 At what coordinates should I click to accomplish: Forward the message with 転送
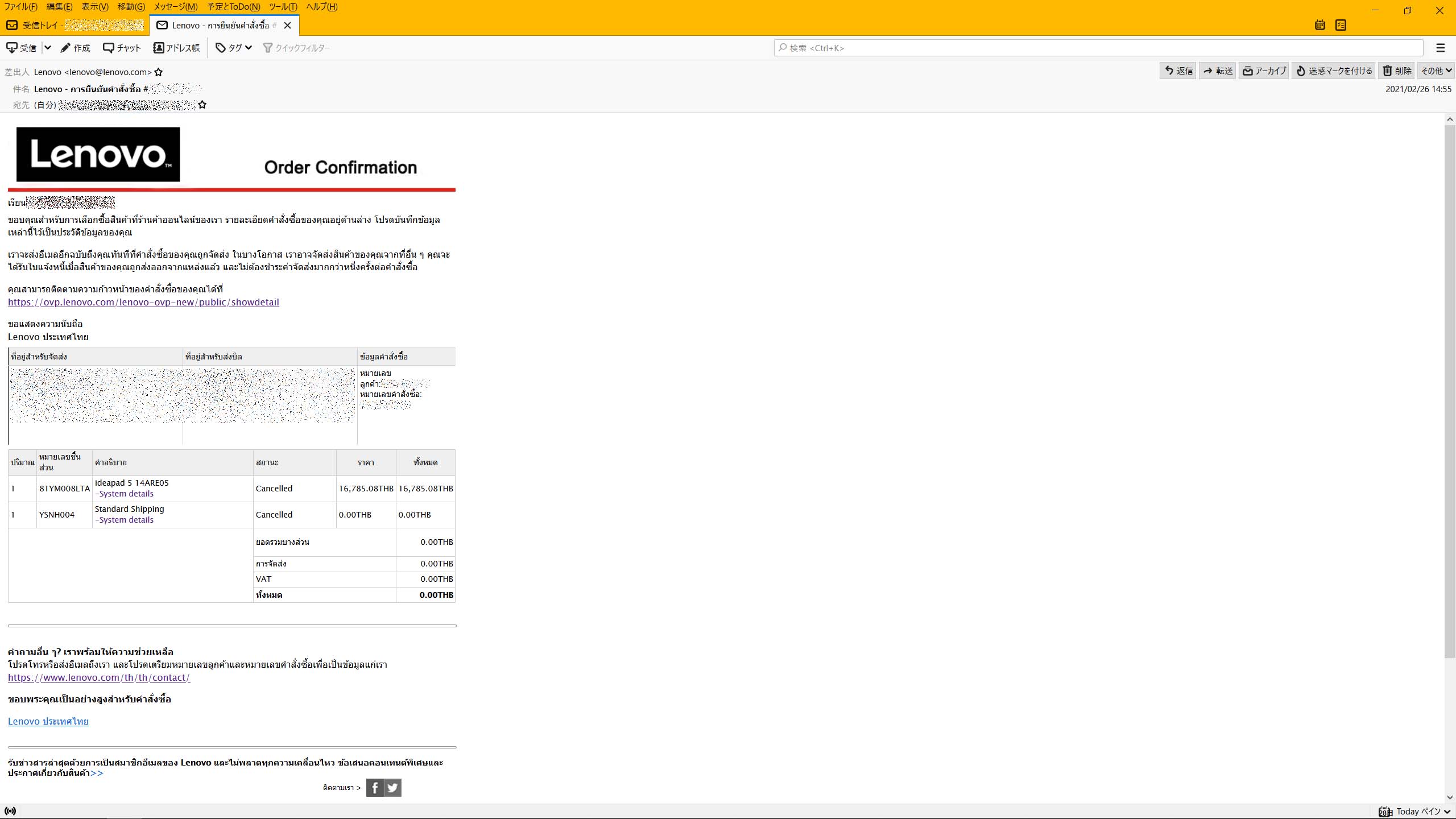point(1218,71)
